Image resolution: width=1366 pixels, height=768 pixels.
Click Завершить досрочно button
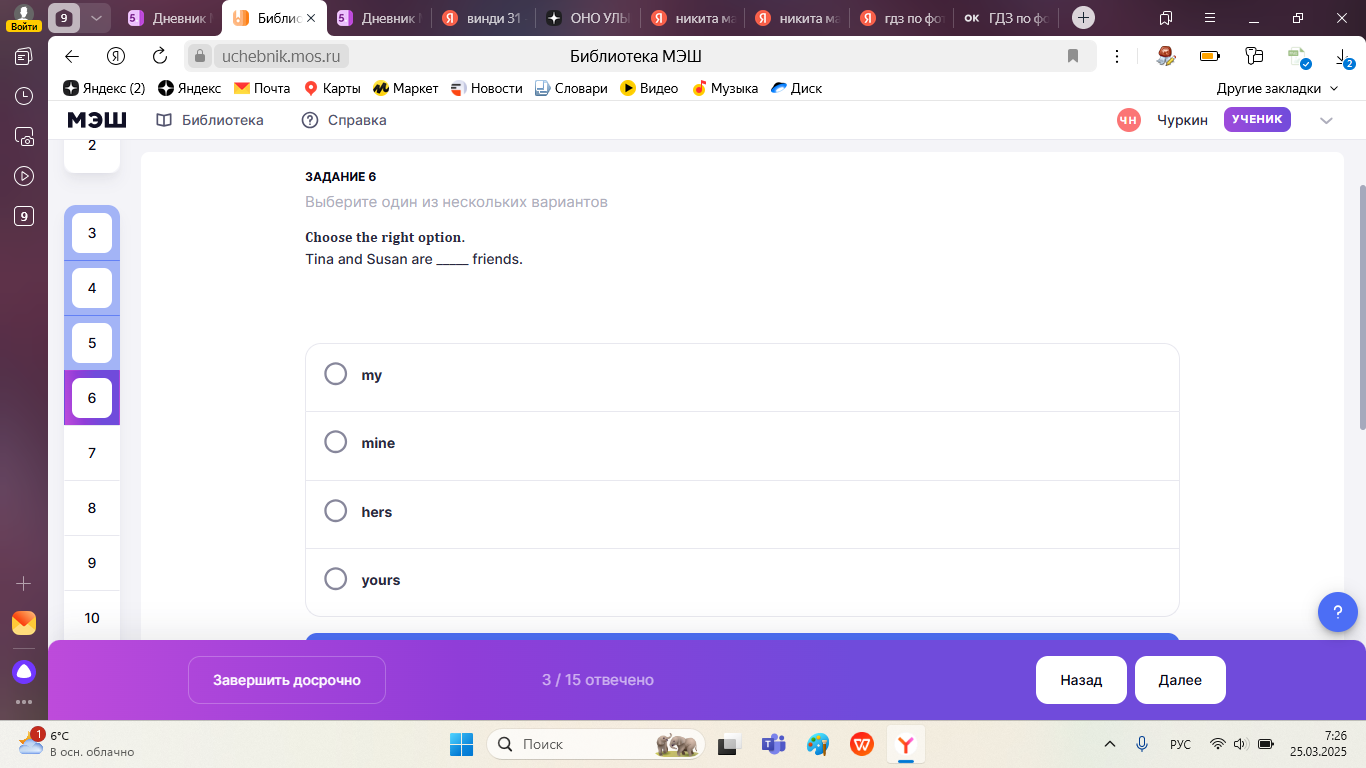[286, 680]
